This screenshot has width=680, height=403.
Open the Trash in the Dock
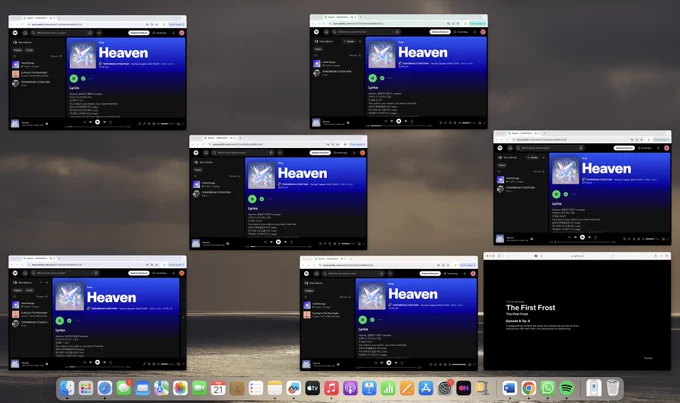(612, 388)
